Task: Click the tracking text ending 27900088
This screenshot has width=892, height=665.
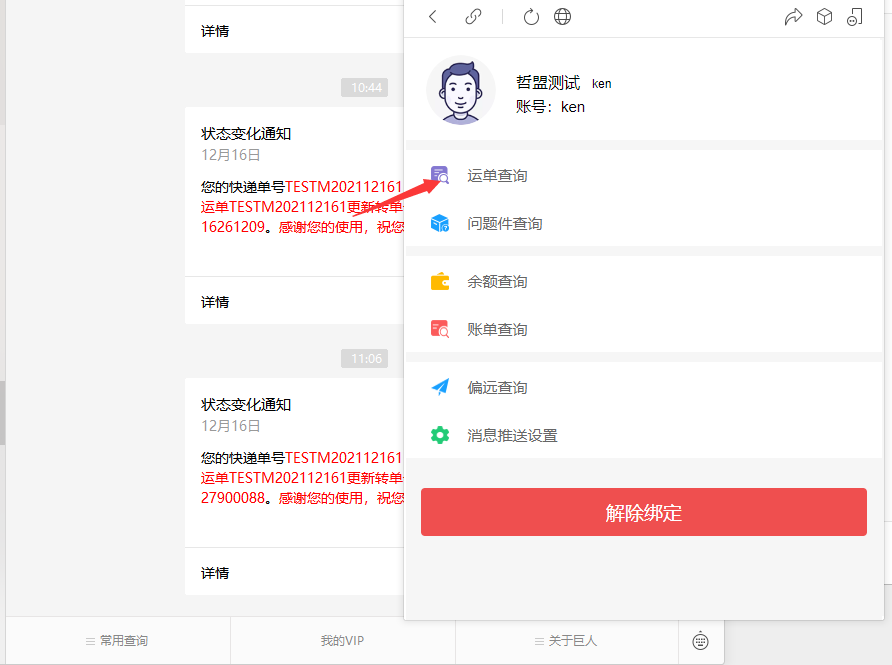Action: click(302, 477)
